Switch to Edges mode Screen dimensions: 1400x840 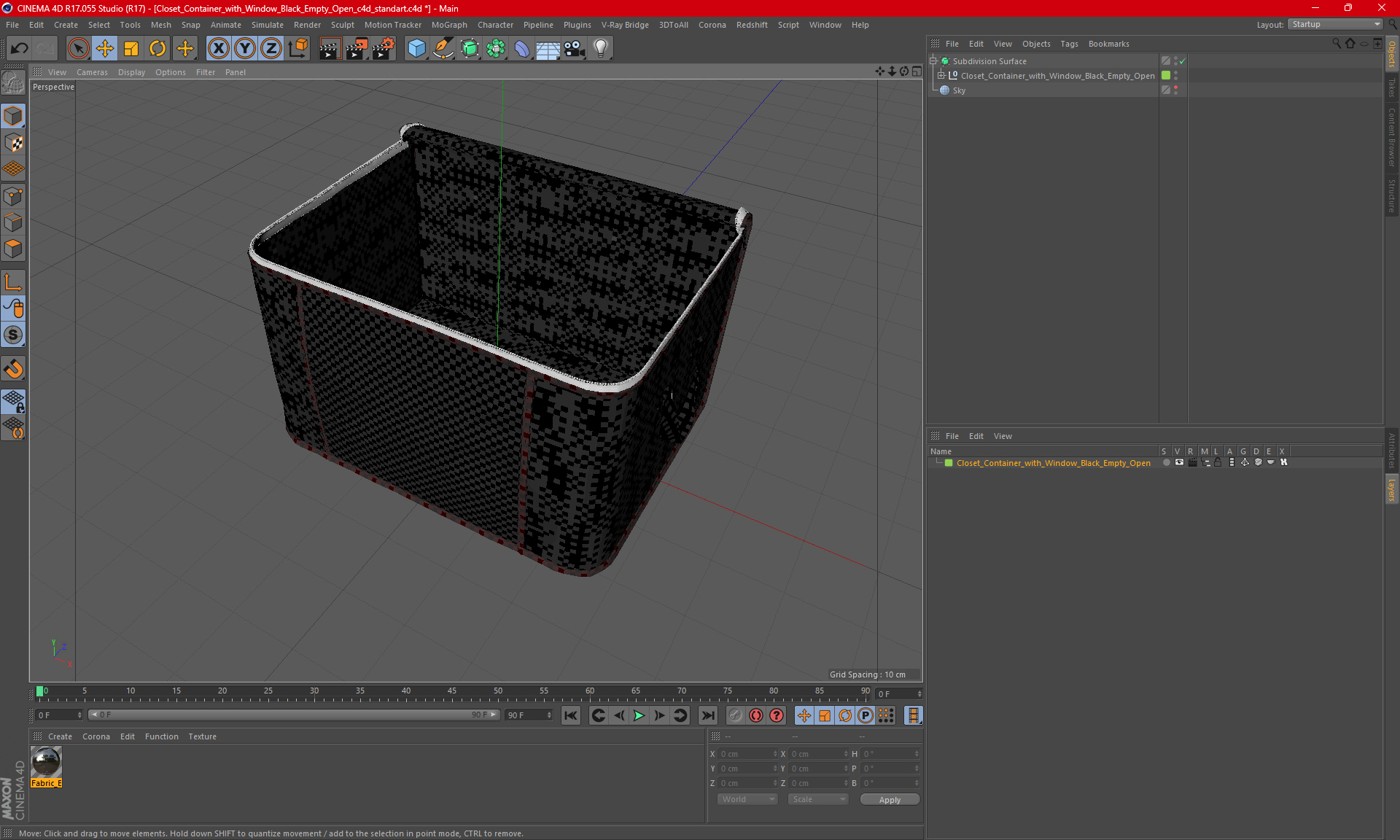(13, 222)
